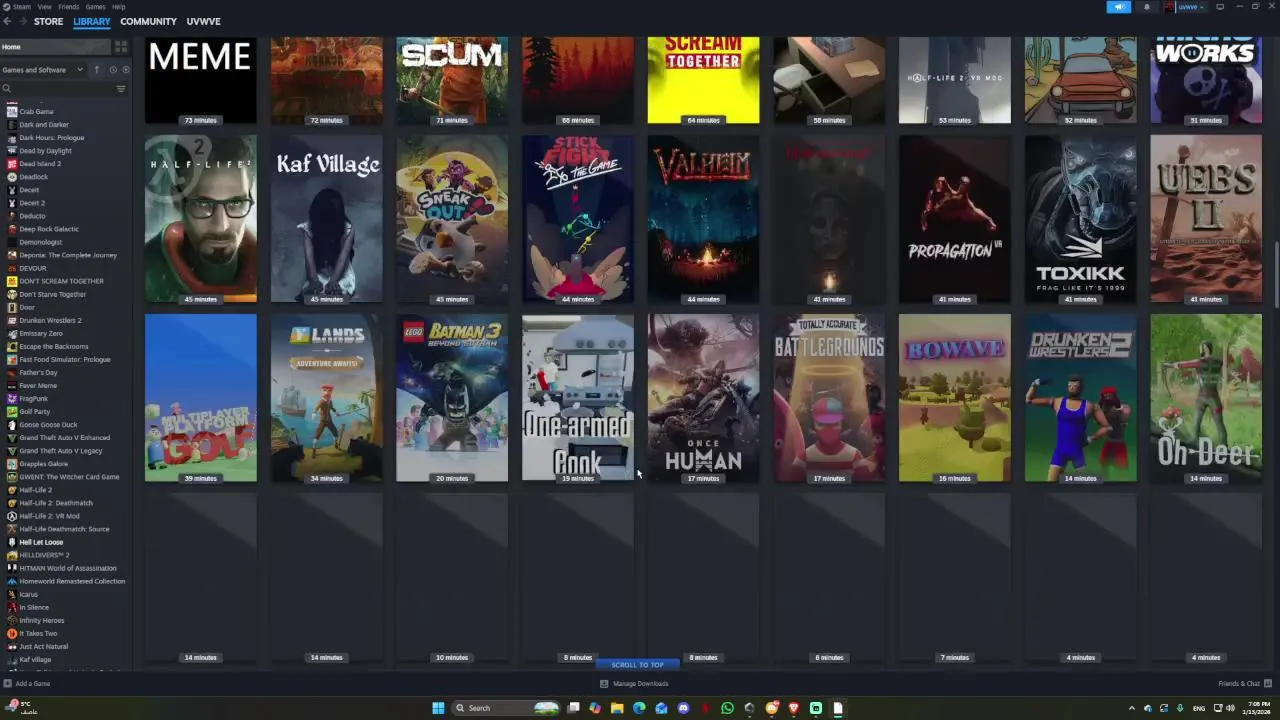The image size is (1280, 720).
Task: Open the announcements megaphone icon
Action: (x=1119, y=7)
